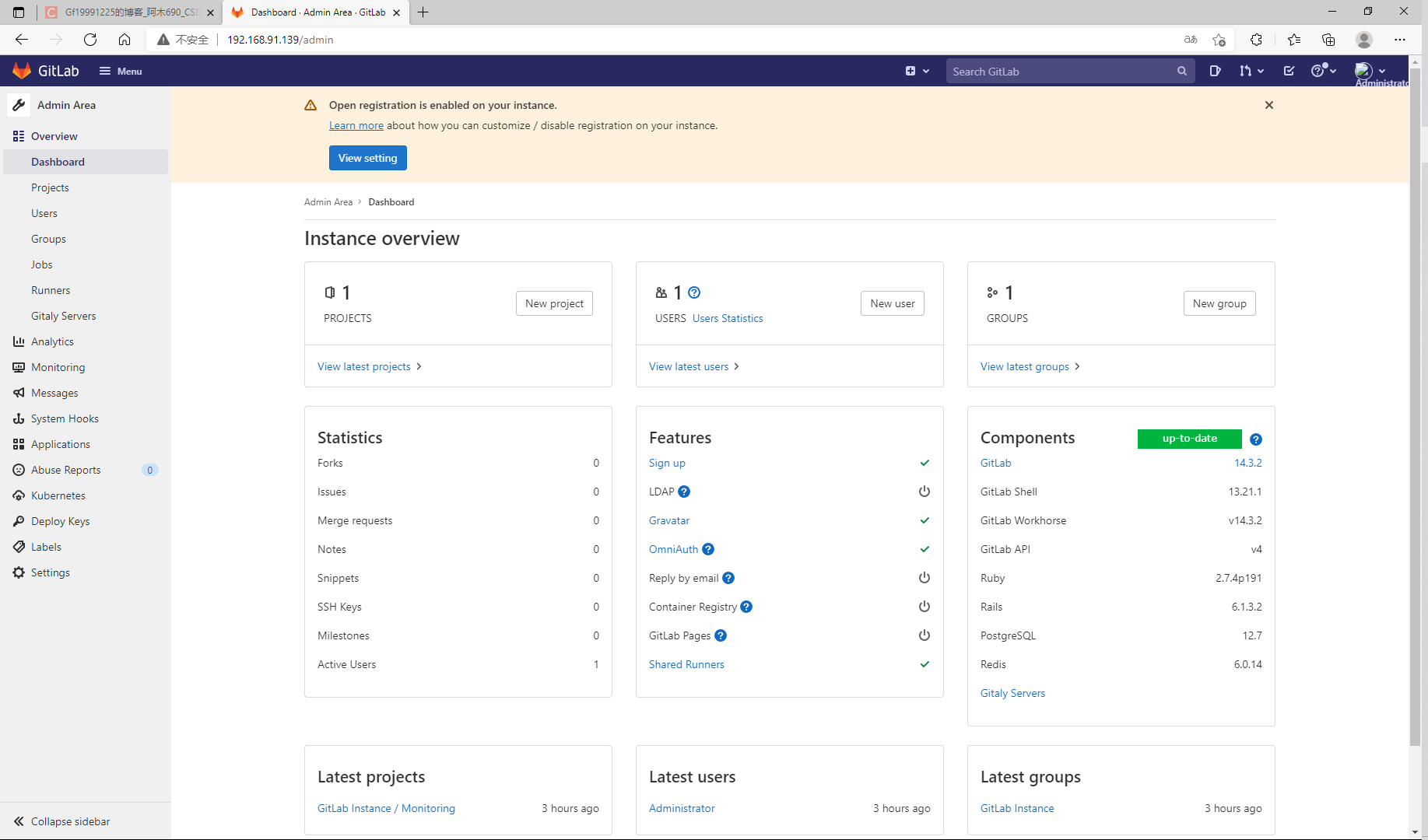Click the Settings gear icon
Viewport: 1428px width, 840px height.
coord(19,572)
